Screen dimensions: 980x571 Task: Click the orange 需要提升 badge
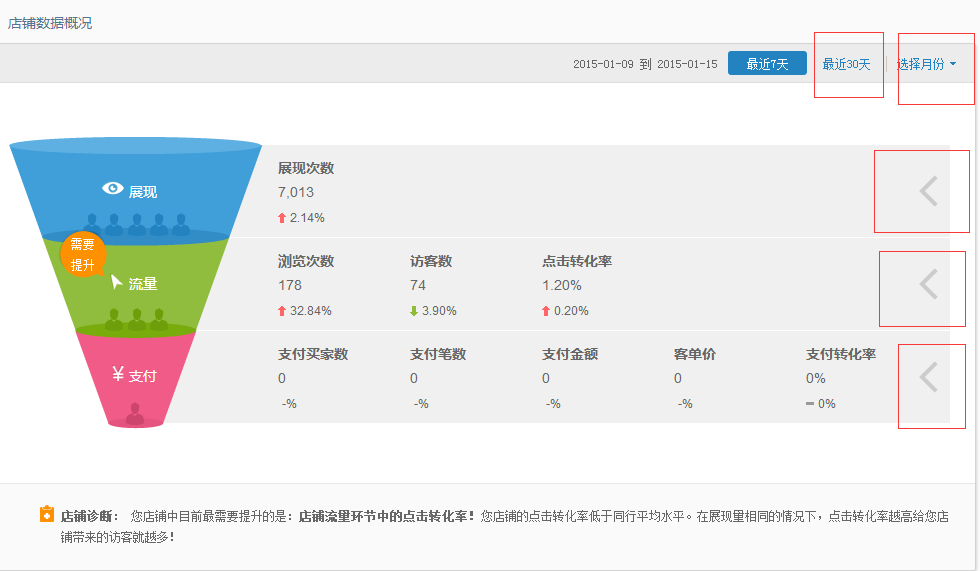click(82, 255)
